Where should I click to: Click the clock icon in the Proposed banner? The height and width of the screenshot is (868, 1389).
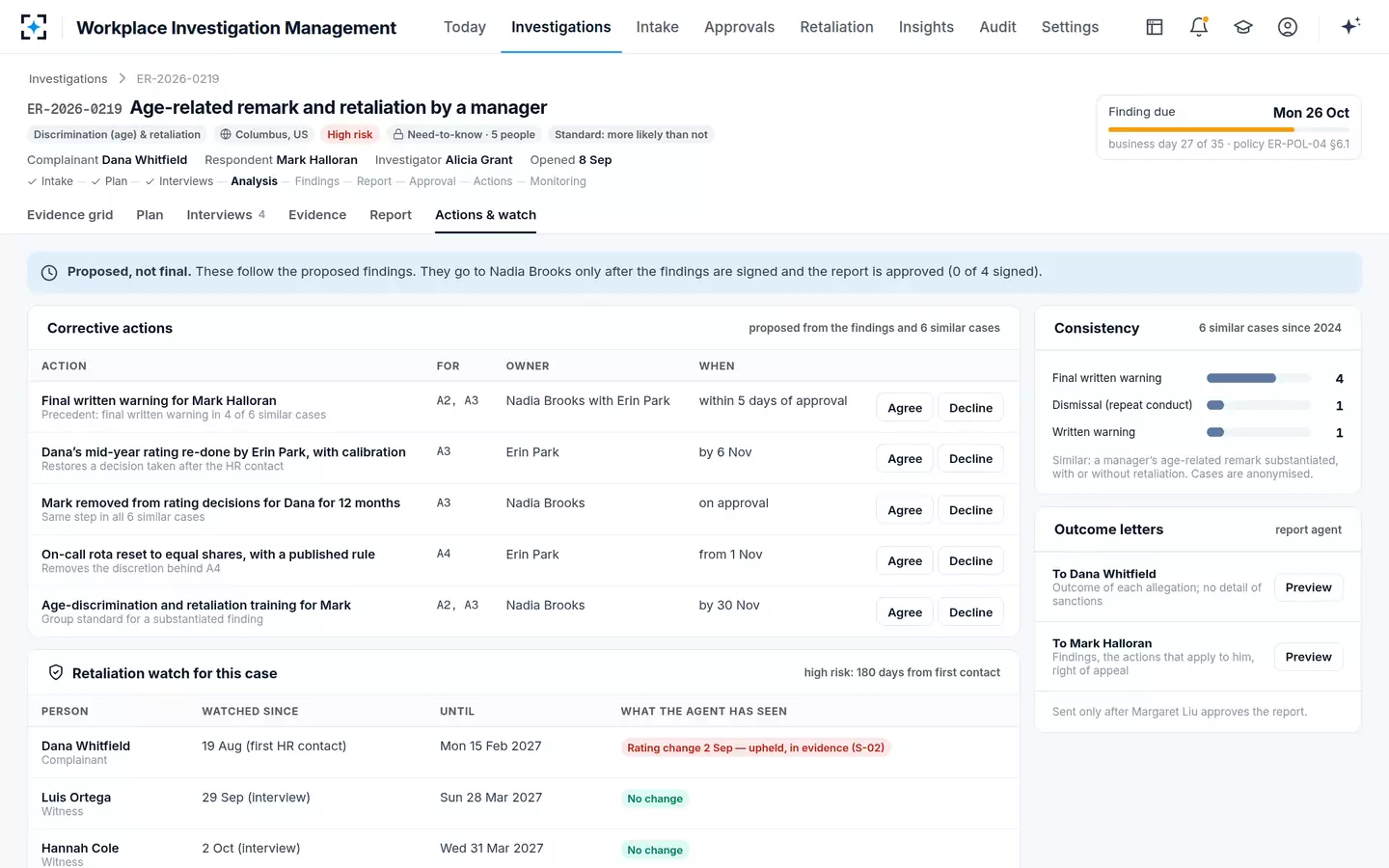click(49, 273)
